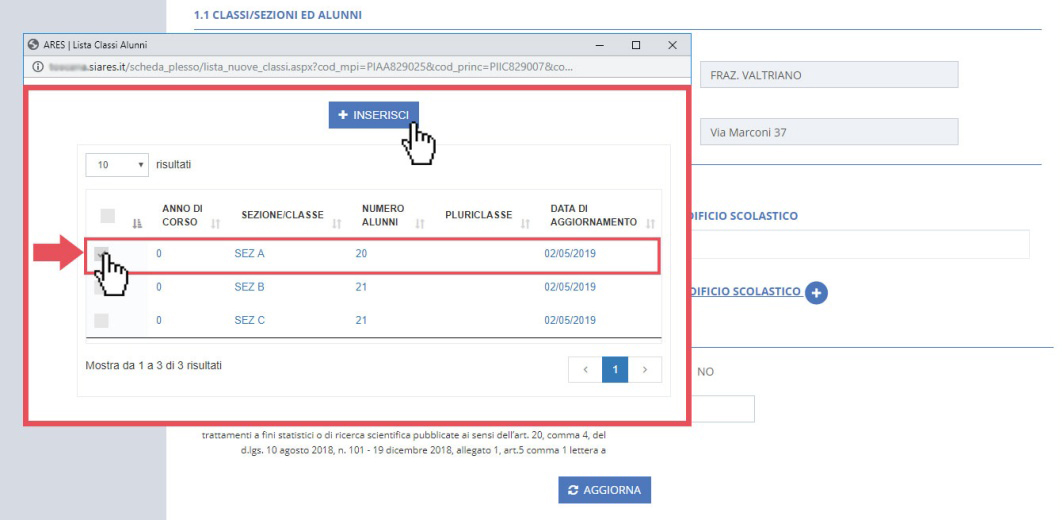Sort by DATA DI AGGIORNAMENTO sort icon
Image resolution: width=1063 pixels, height=520 pixels.
(x=650, y=222)
